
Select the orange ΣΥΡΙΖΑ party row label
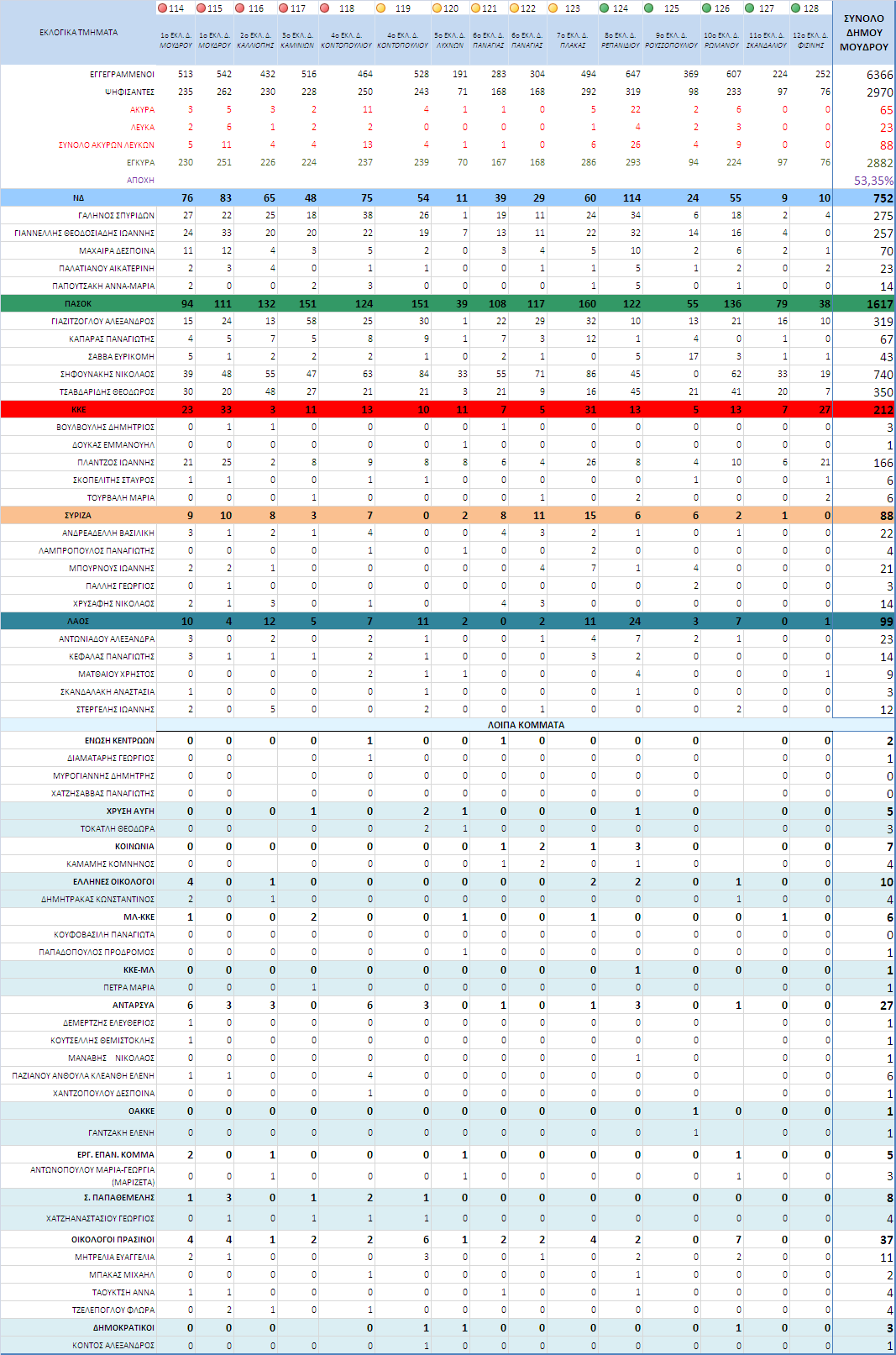point(78,515)
